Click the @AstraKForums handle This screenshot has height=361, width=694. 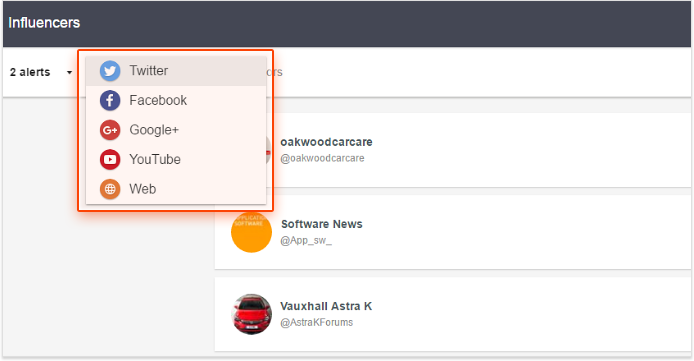point(316,323)
